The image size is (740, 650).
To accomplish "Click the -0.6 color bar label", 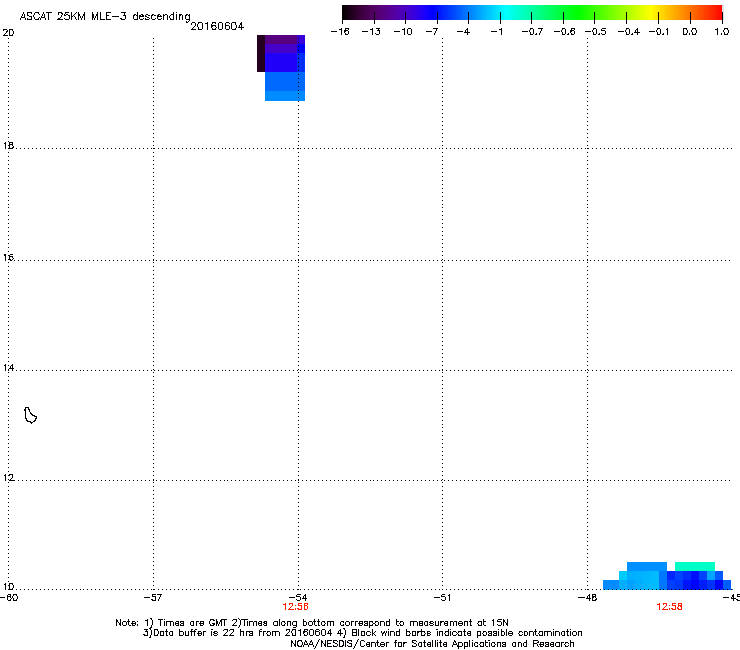I will point(564,32).
